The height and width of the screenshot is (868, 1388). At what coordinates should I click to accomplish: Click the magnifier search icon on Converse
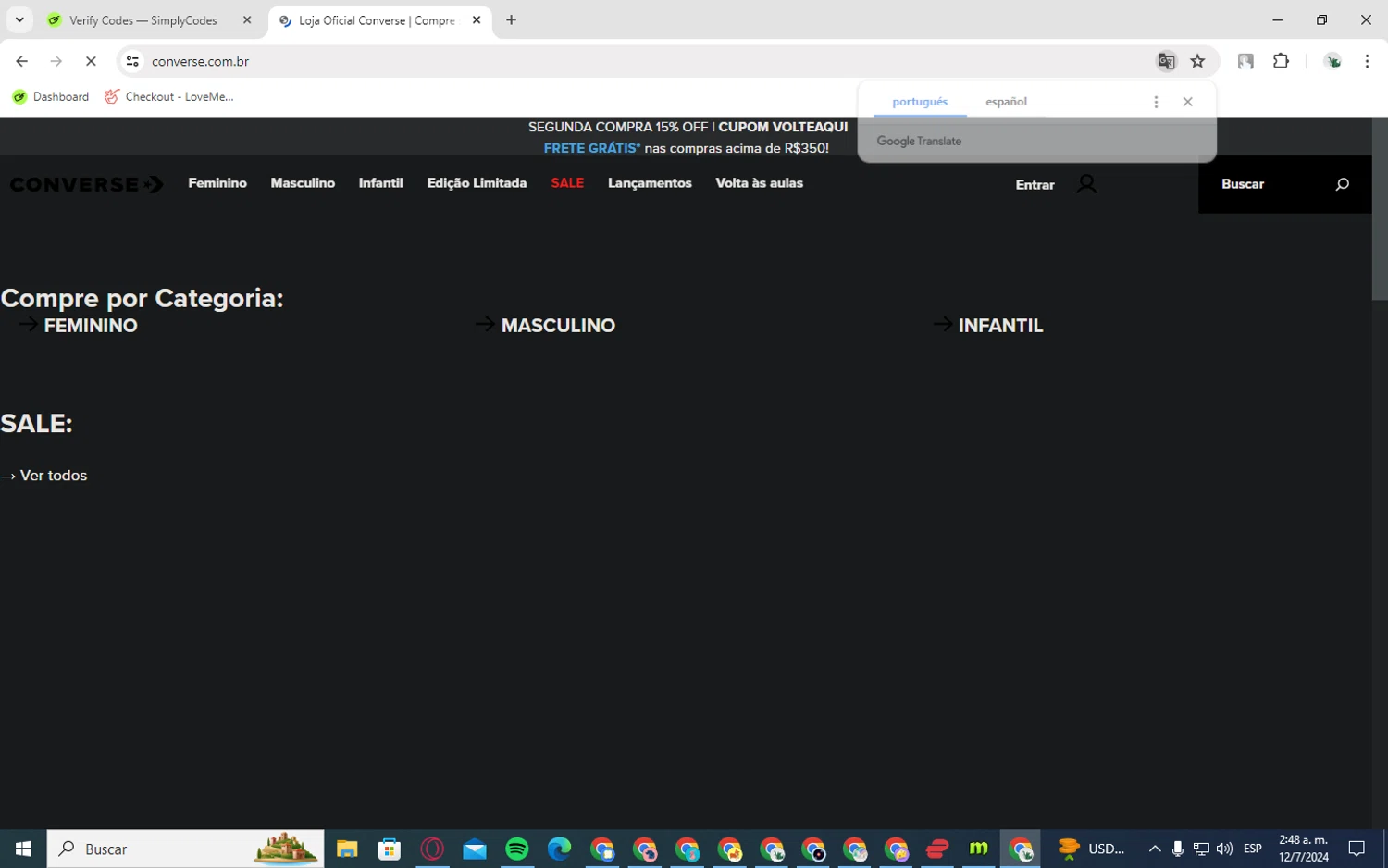(1343, 184)
